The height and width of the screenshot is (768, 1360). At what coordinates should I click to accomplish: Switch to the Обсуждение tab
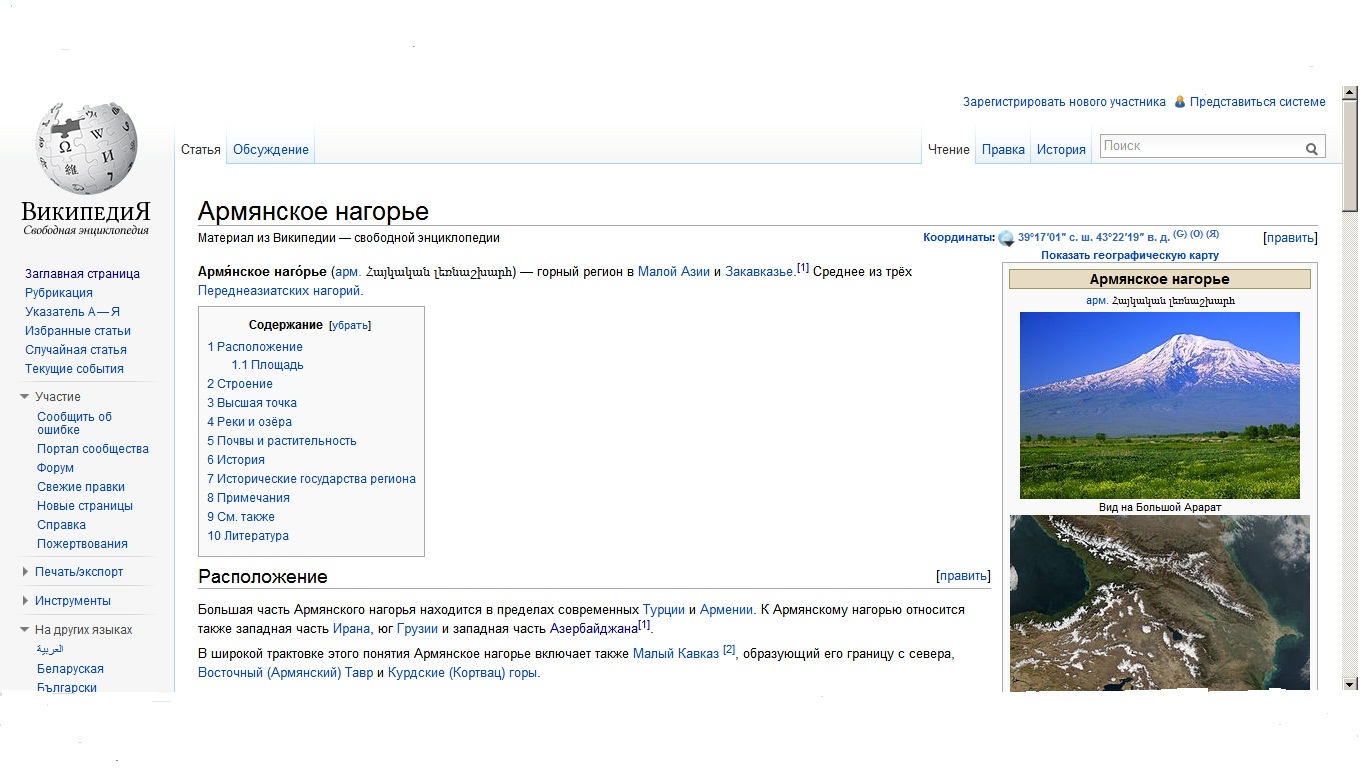pos(271,150)
